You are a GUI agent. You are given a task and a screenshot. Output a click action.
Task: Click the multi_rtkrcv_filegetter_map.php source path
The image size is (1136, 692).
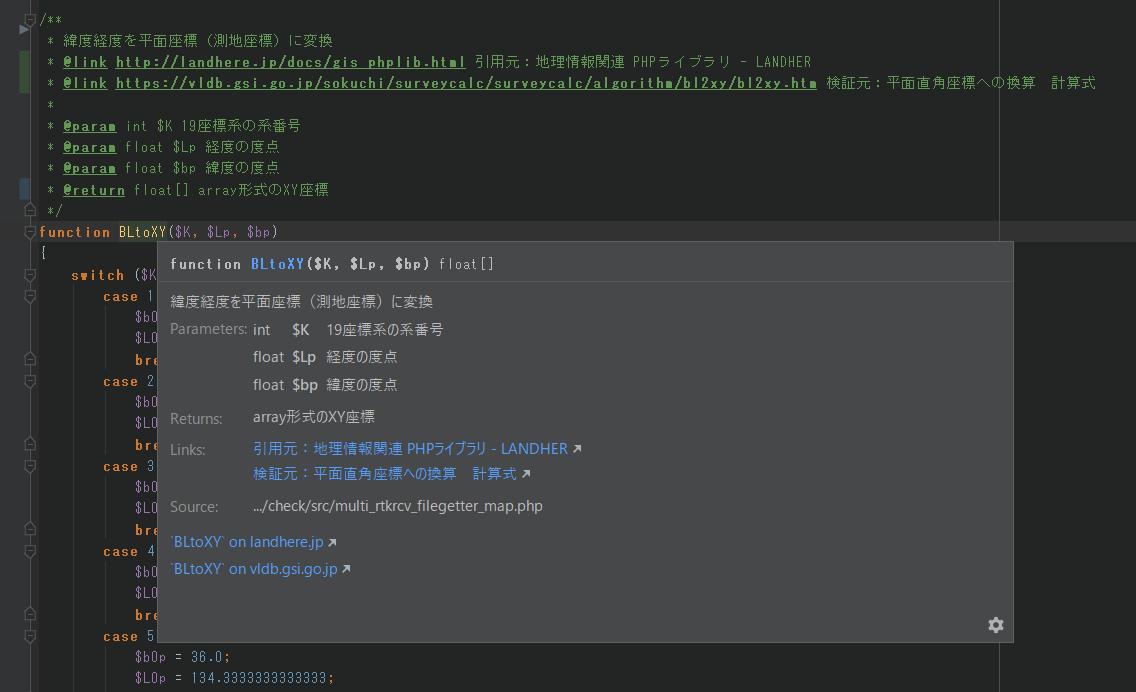pos(400,506)
